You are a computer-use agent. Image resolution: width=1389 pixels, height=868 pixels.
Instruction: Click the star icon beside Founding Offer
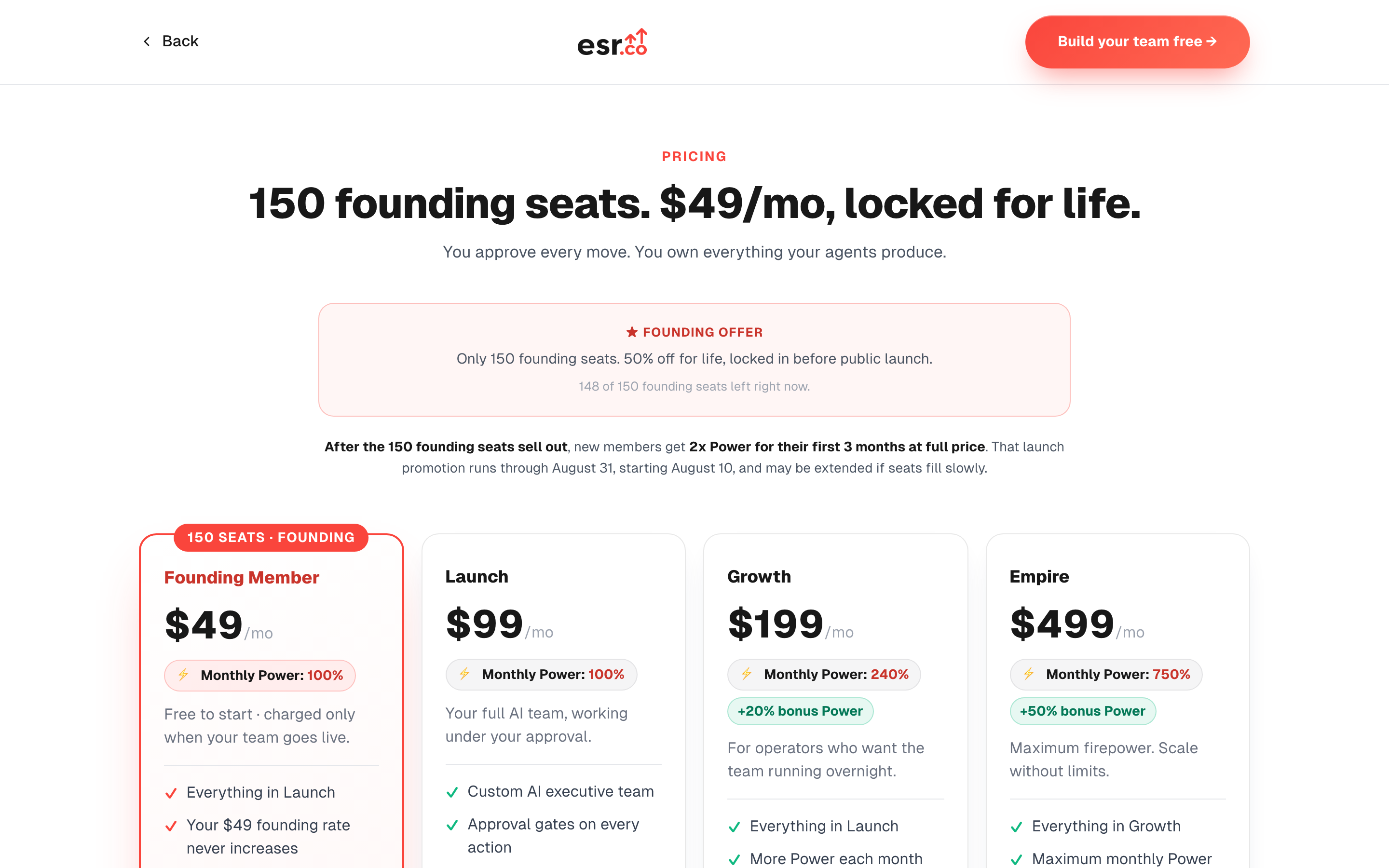tap(632, 332)
